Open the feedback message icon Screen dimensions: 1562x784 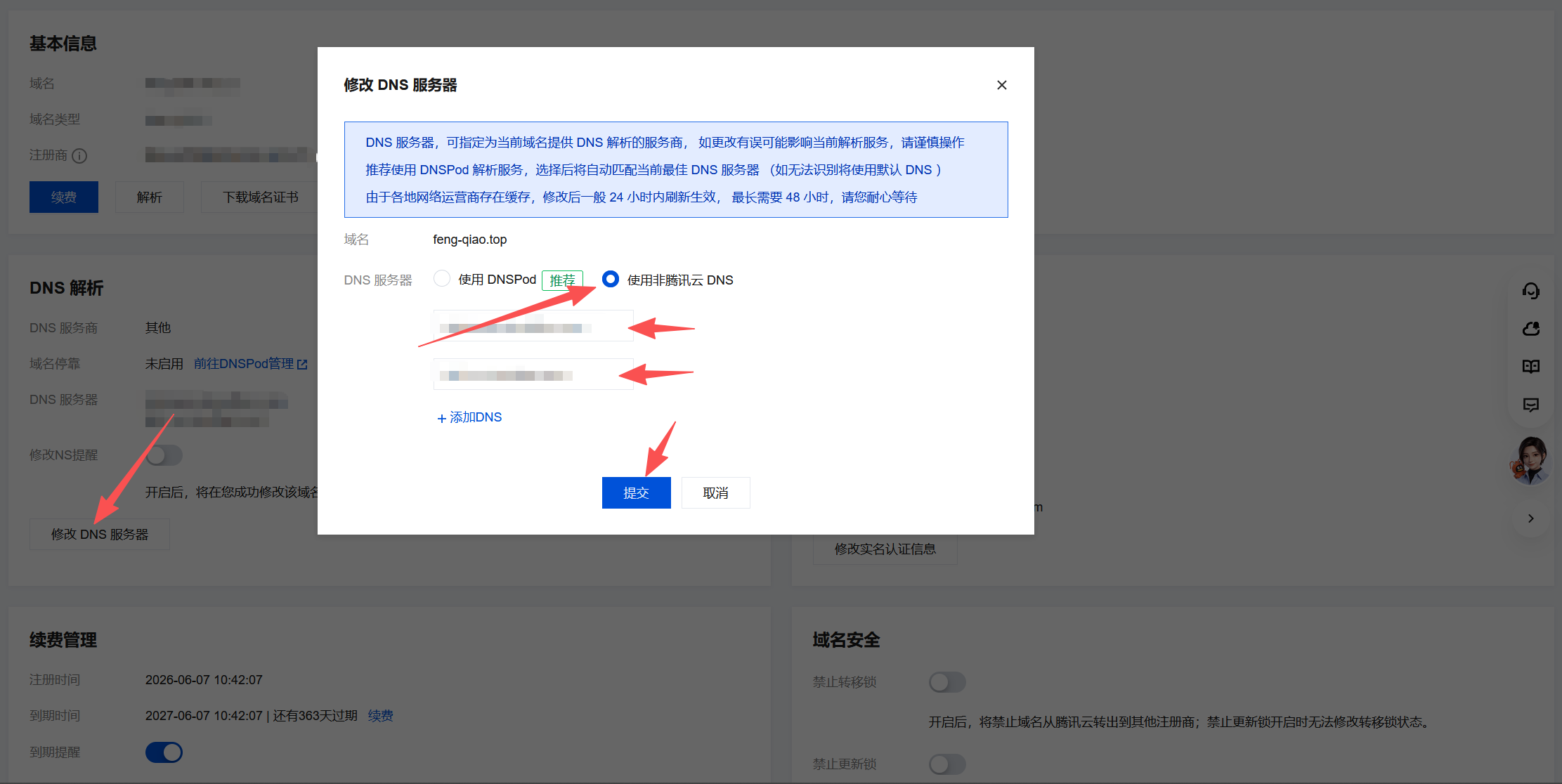tap(1531, 405)
